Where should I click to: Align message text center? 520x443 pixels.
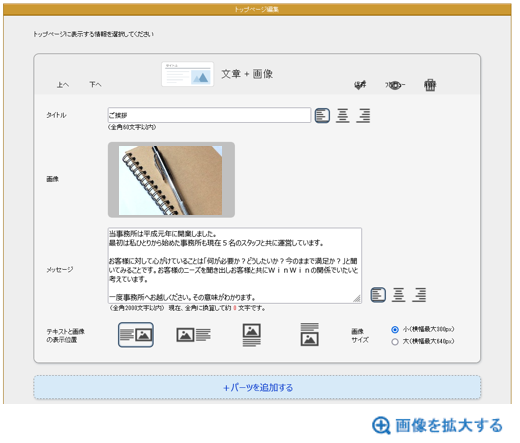click(x=399, y=295)
